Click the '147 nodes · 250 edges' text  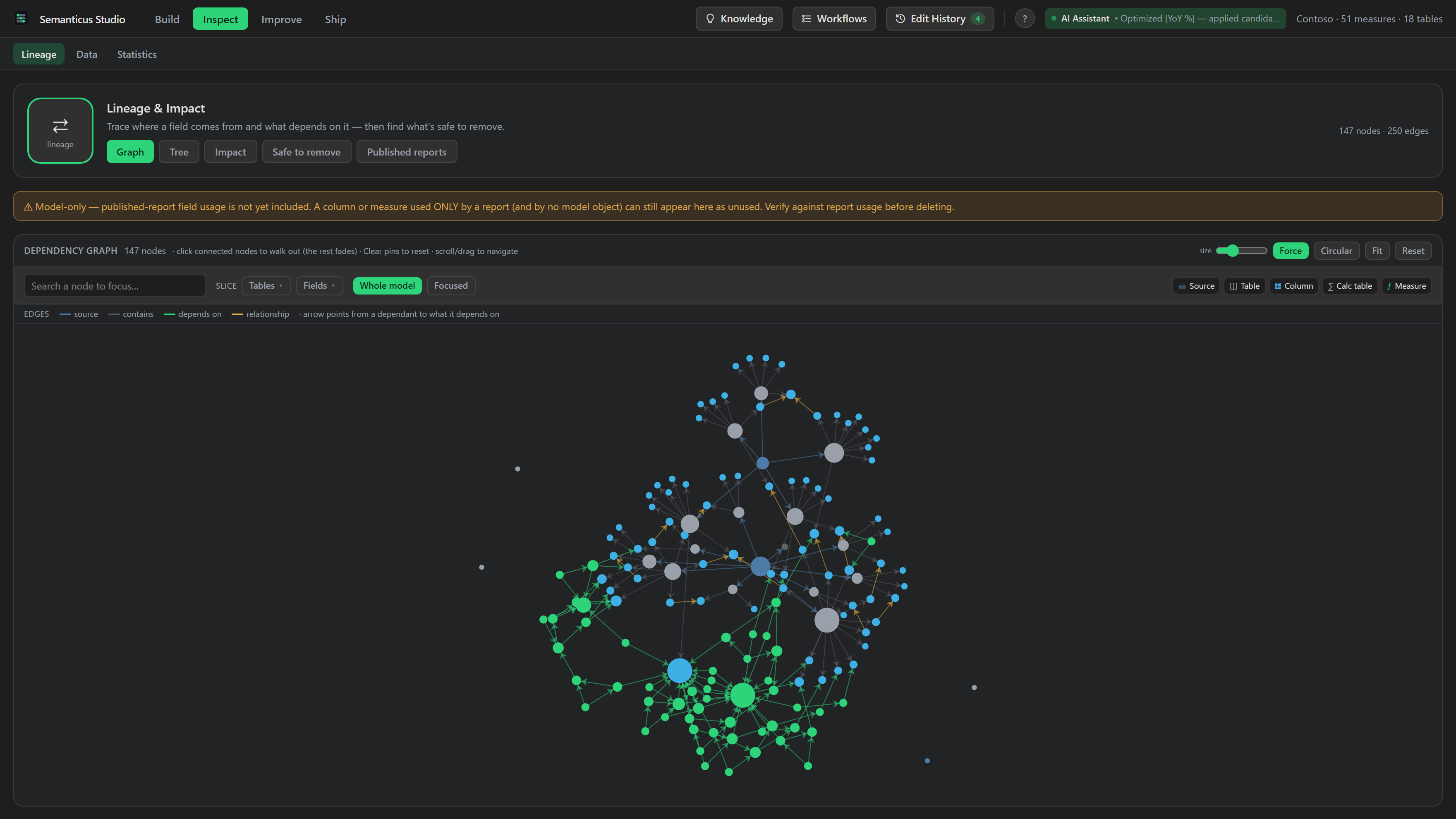[1383, 131]
